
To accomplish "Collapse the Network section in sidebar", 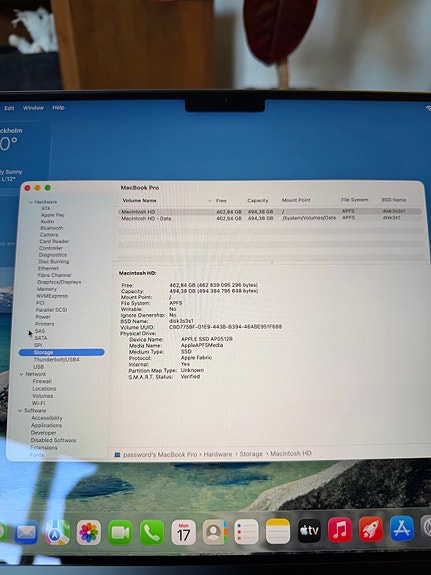I will click(x=21, y=374).
